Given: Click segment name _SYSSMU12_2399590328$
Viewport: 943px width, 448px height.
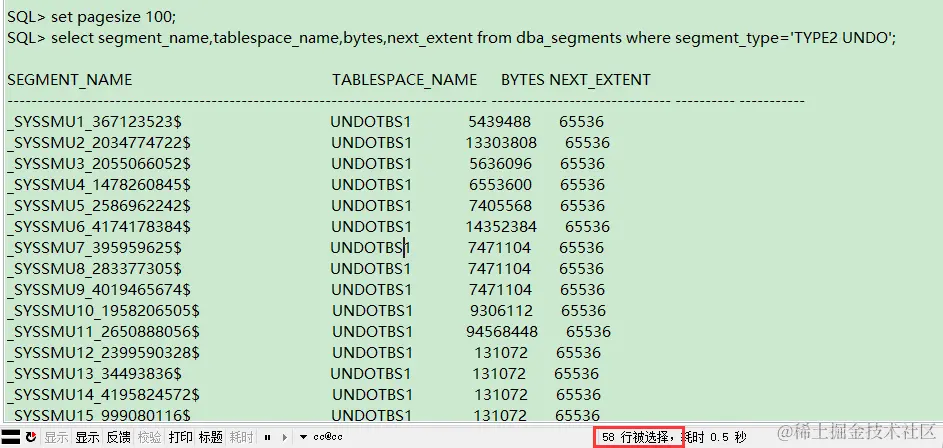Looking at the screenshot, I should 103,353.
